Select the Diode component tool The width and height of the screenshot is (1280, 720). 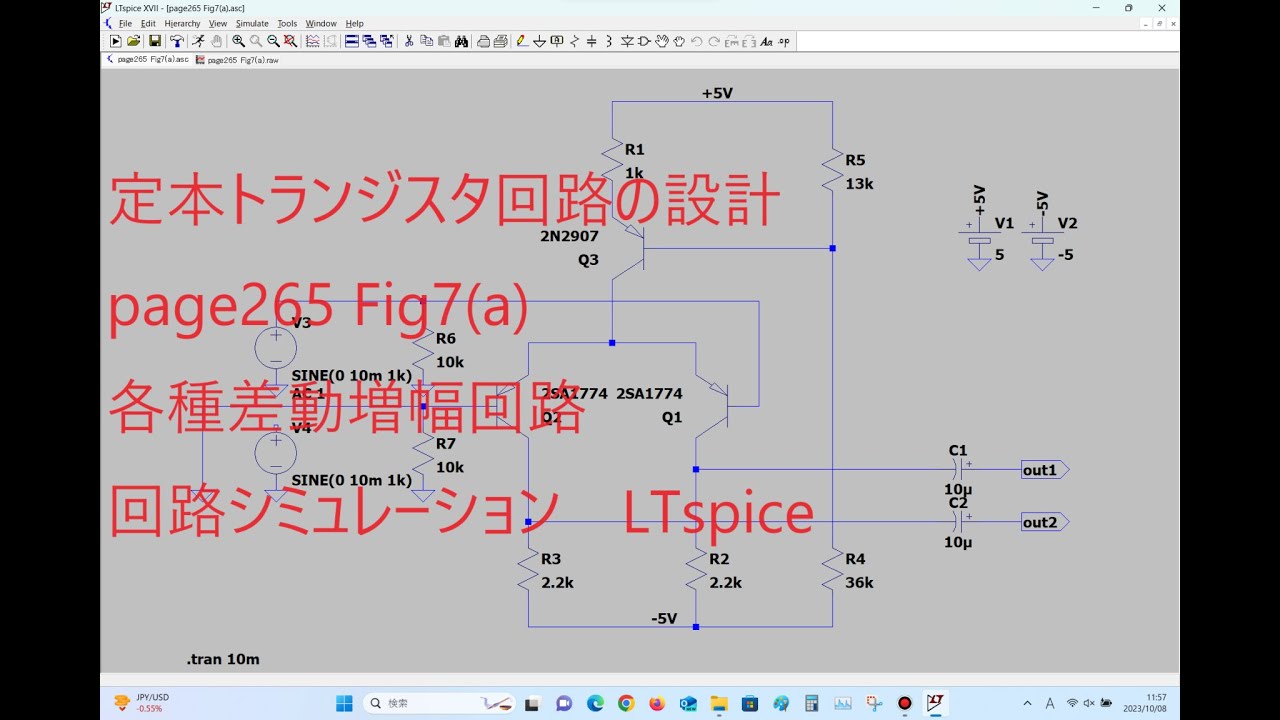[627, 41]
